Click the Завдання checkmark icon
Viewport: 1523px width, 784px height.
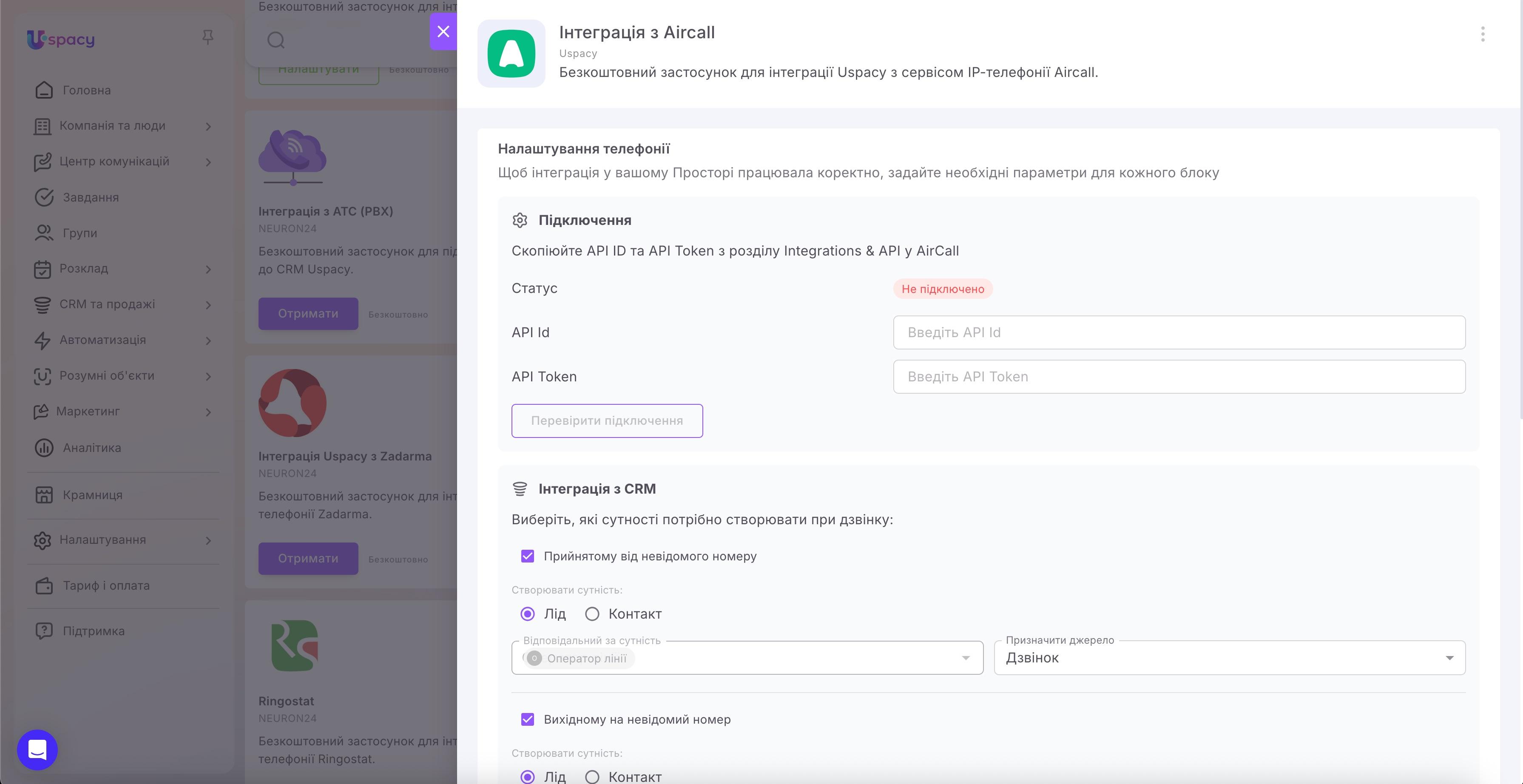pos(44,197)
